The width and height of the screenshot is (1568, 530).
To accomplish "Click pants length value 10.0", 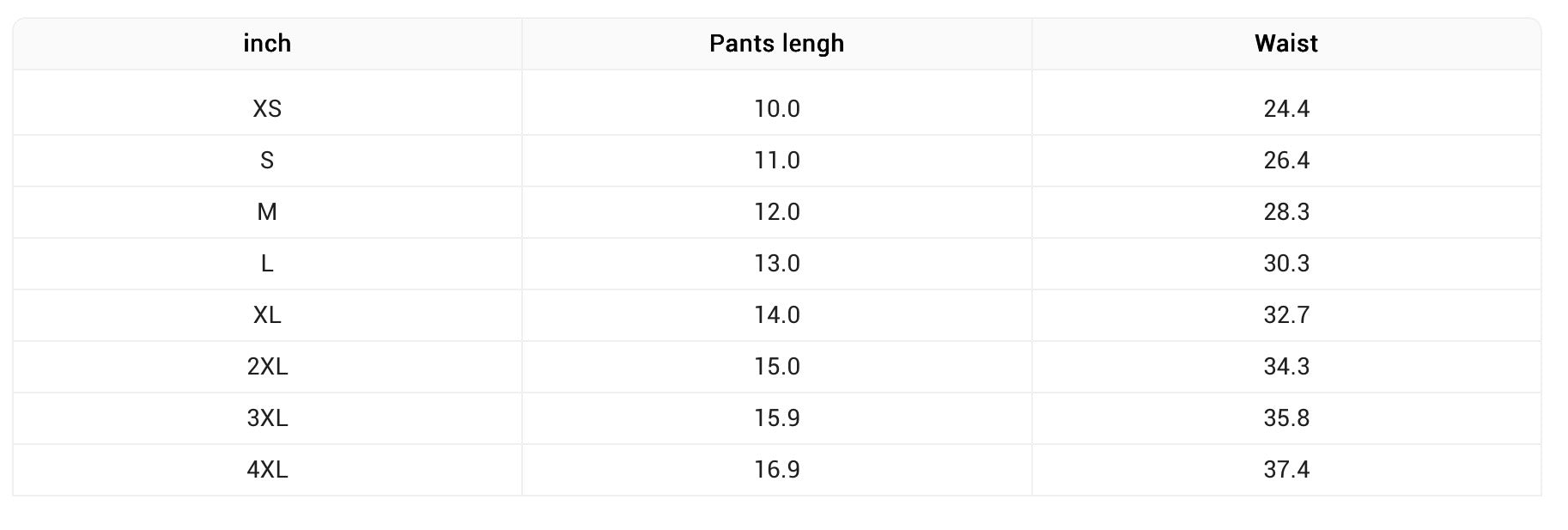I will pos(776,109).
